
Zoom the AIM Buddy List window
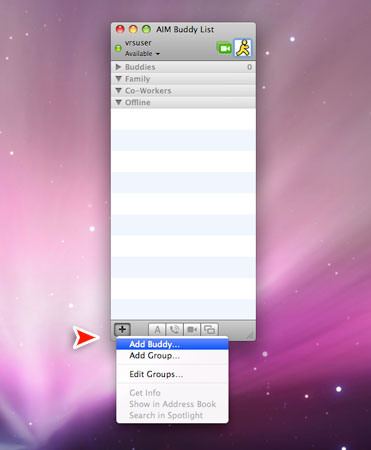[x=146, y=29]
